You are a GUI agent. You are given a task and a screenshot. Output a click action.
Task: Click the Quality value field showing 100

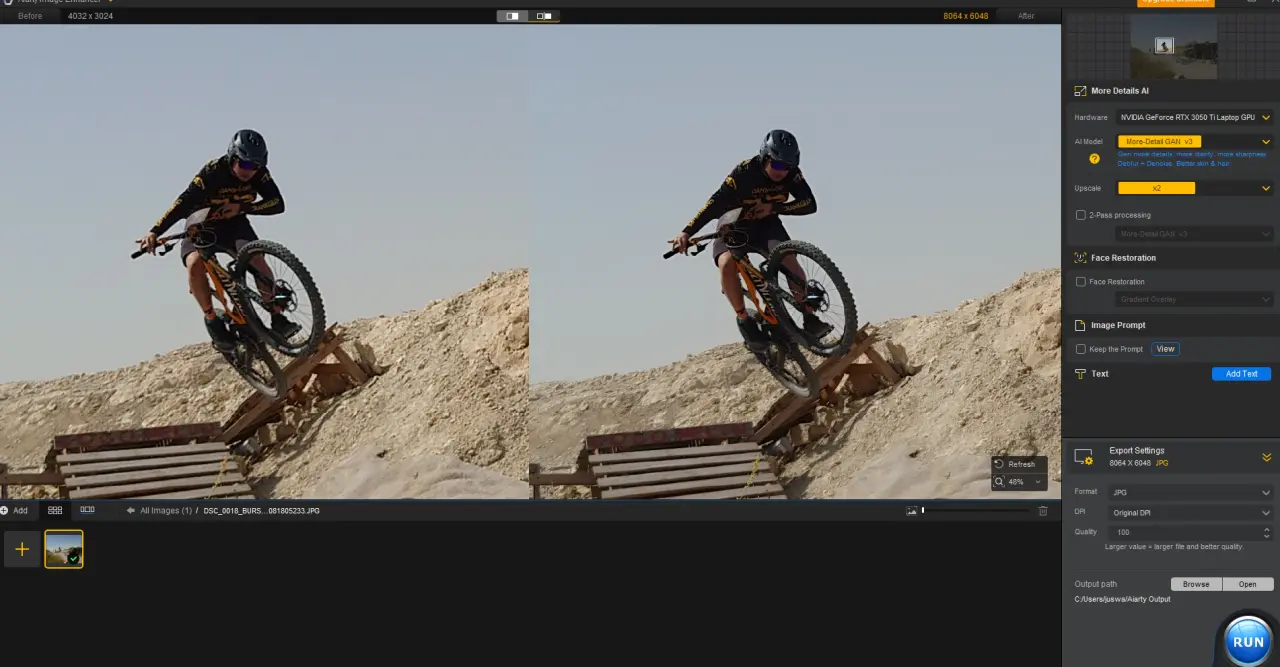click(x=1183, y=533)
